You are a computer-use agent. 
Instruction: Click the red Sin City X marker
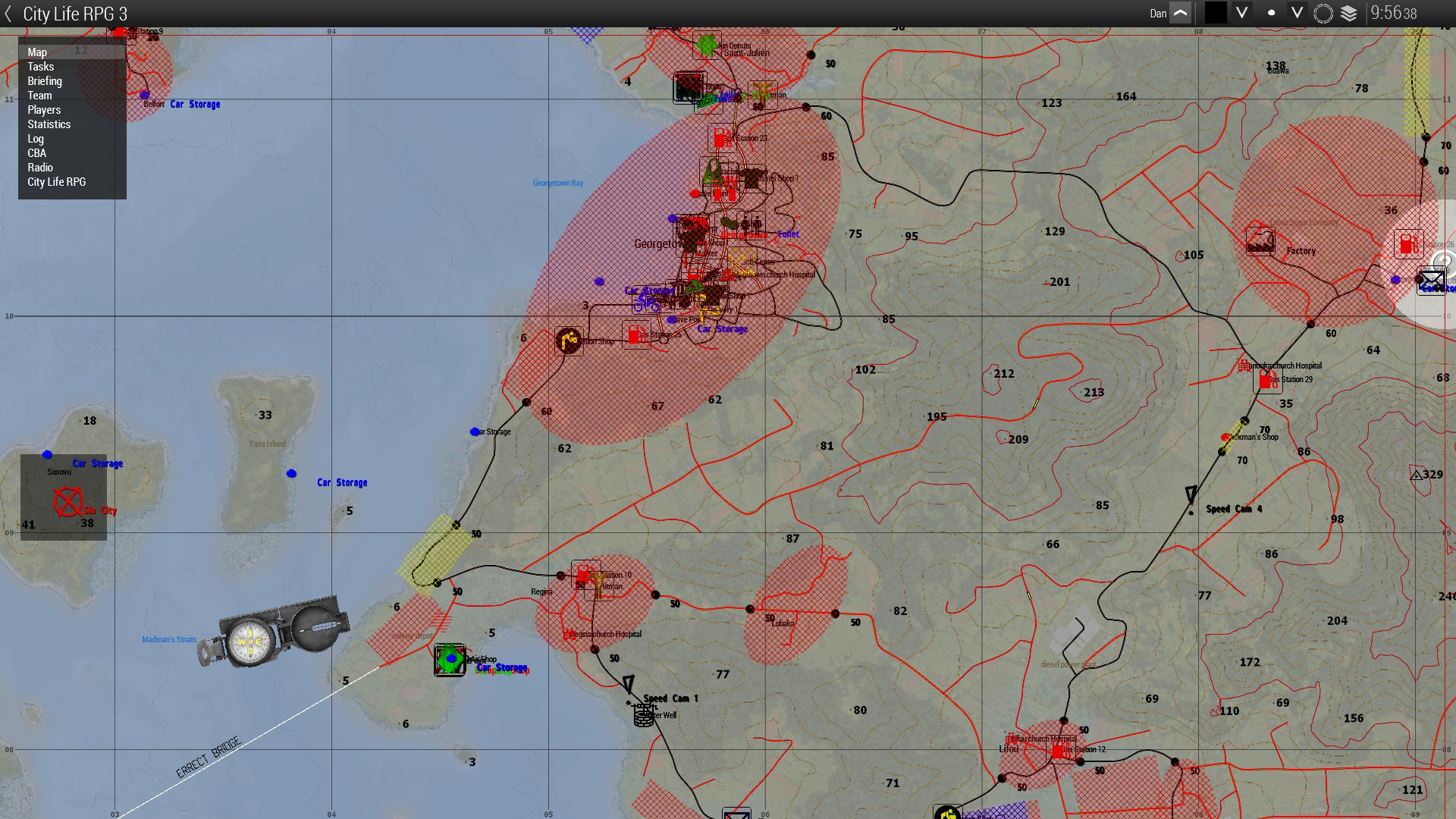tap(67, 502)
